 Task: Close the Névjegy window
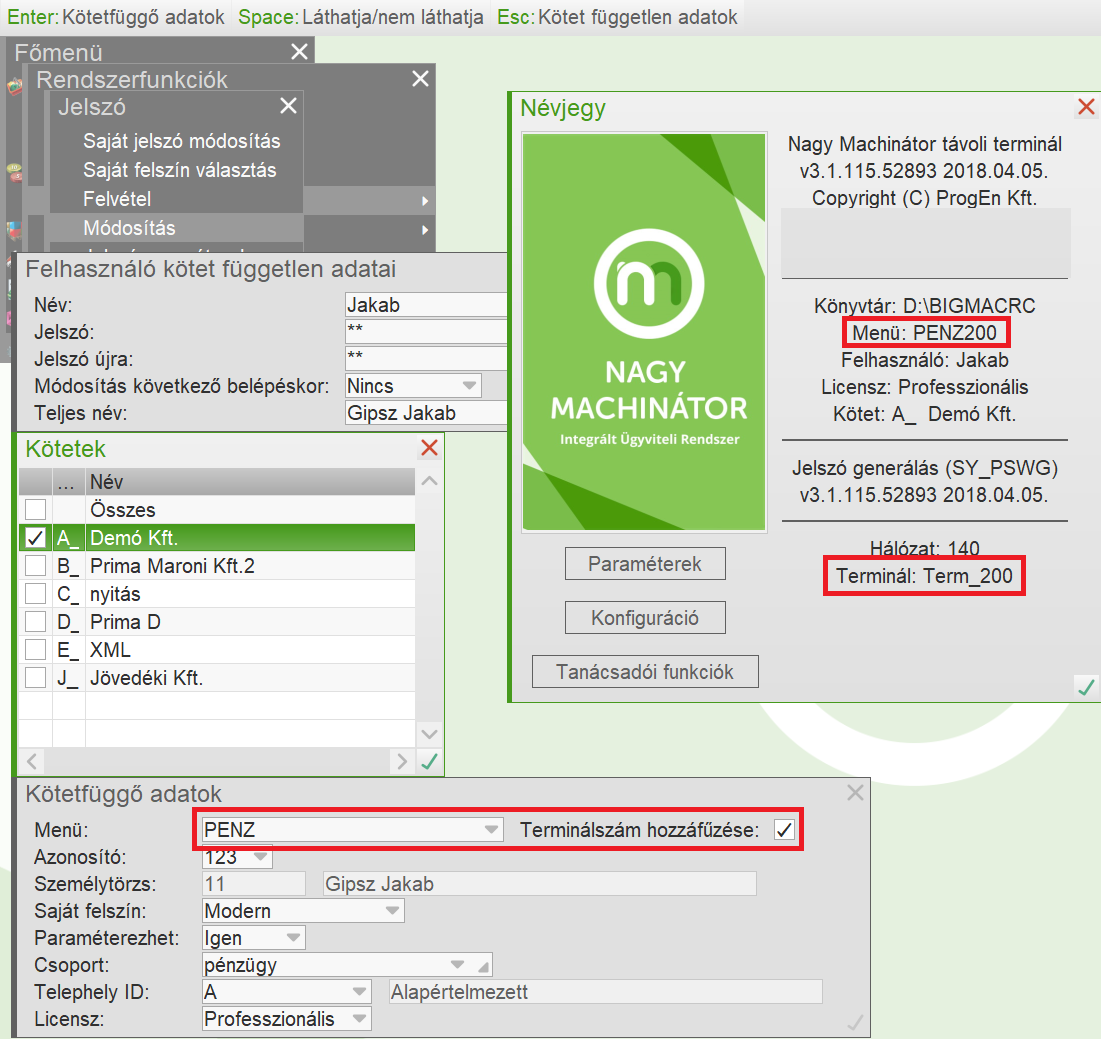(1086, 107)
